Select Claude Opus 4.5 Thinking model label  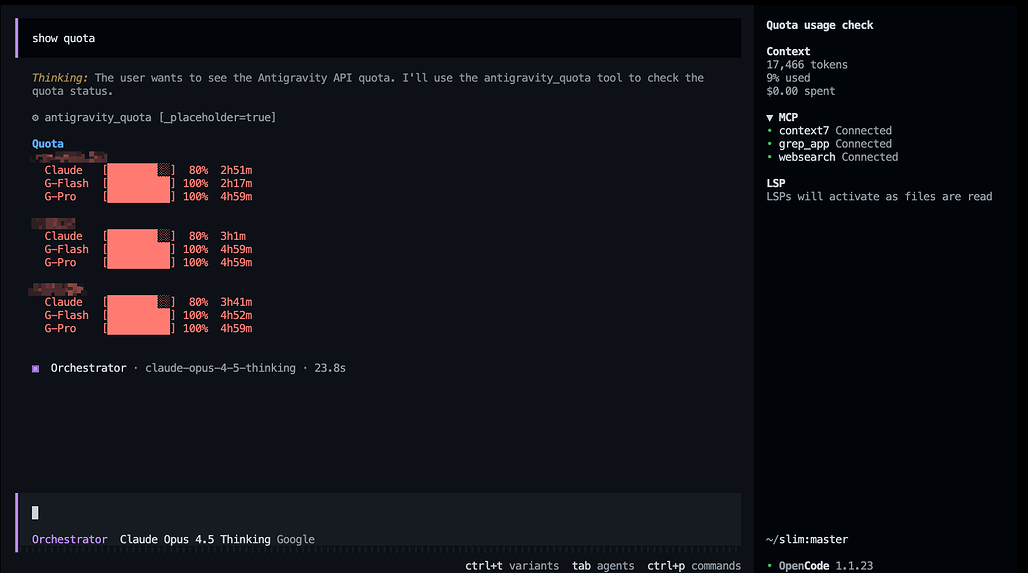[x=195, y=540]
